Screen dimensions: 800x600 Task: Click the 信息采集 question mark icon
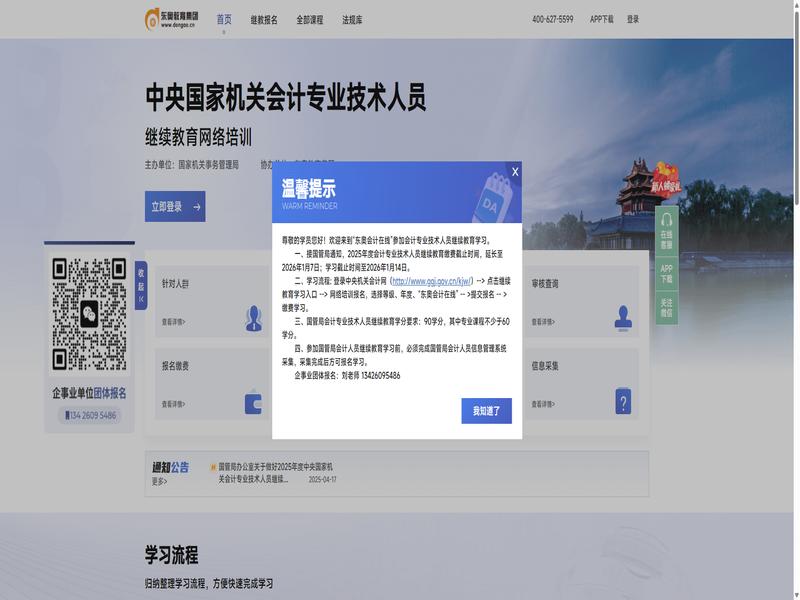623,401
